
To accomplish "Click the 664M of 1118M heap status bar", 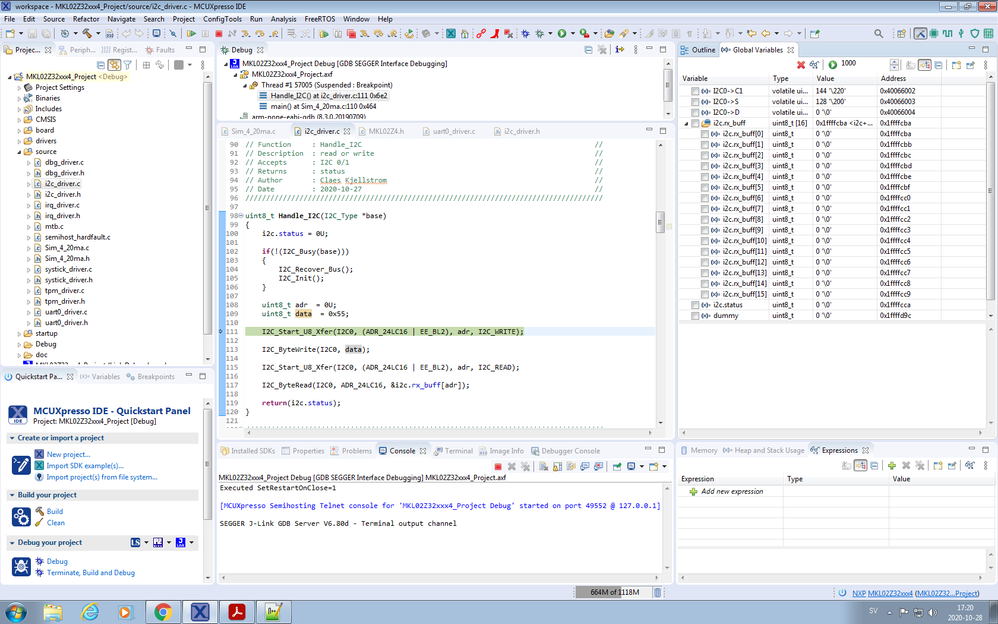I will [614, 592].
